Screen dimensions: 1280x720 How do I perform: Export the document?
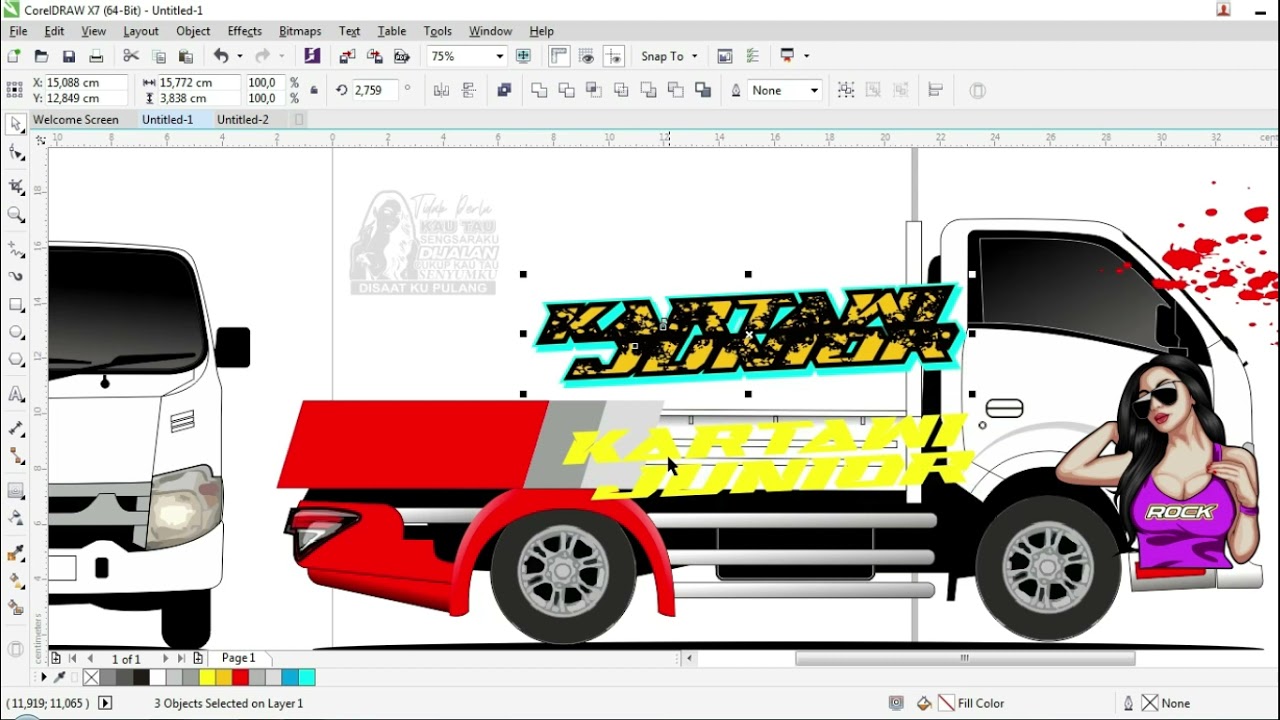(375, 56)
